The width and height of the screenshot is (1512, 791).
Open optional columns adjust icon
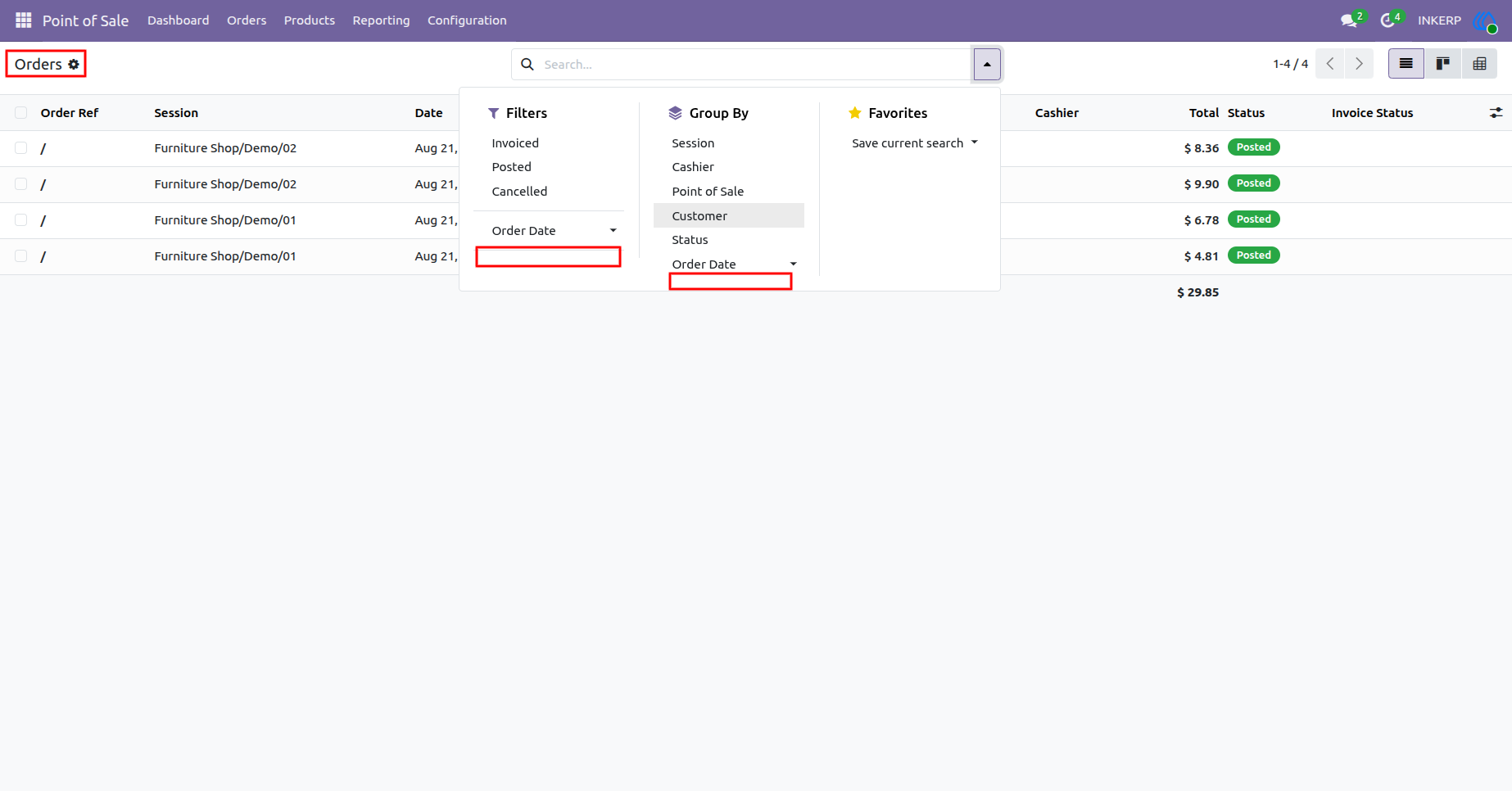(x=1496, y=113)
